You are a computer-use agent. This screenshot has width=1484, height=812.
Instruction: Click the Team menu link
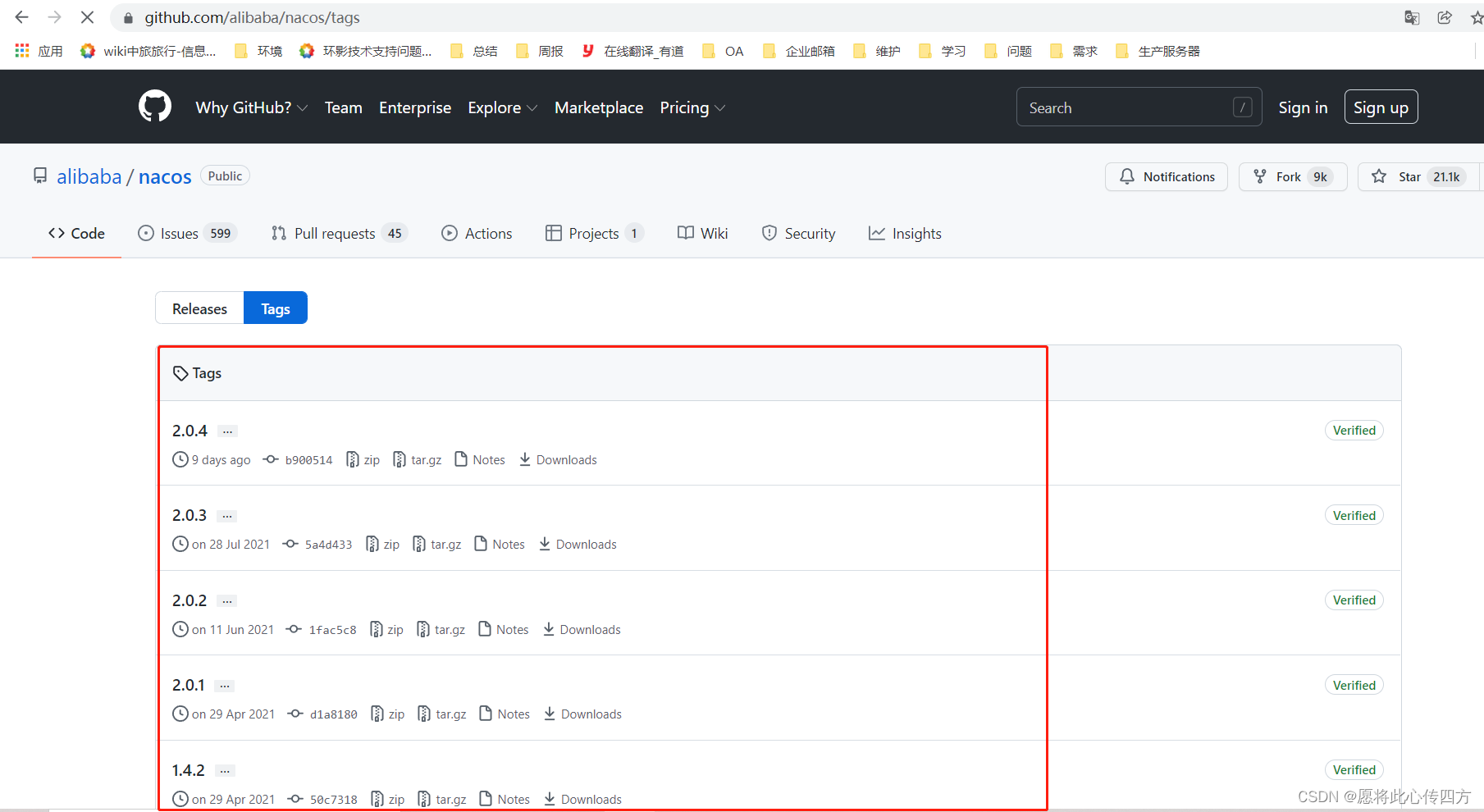pos(343,107)
